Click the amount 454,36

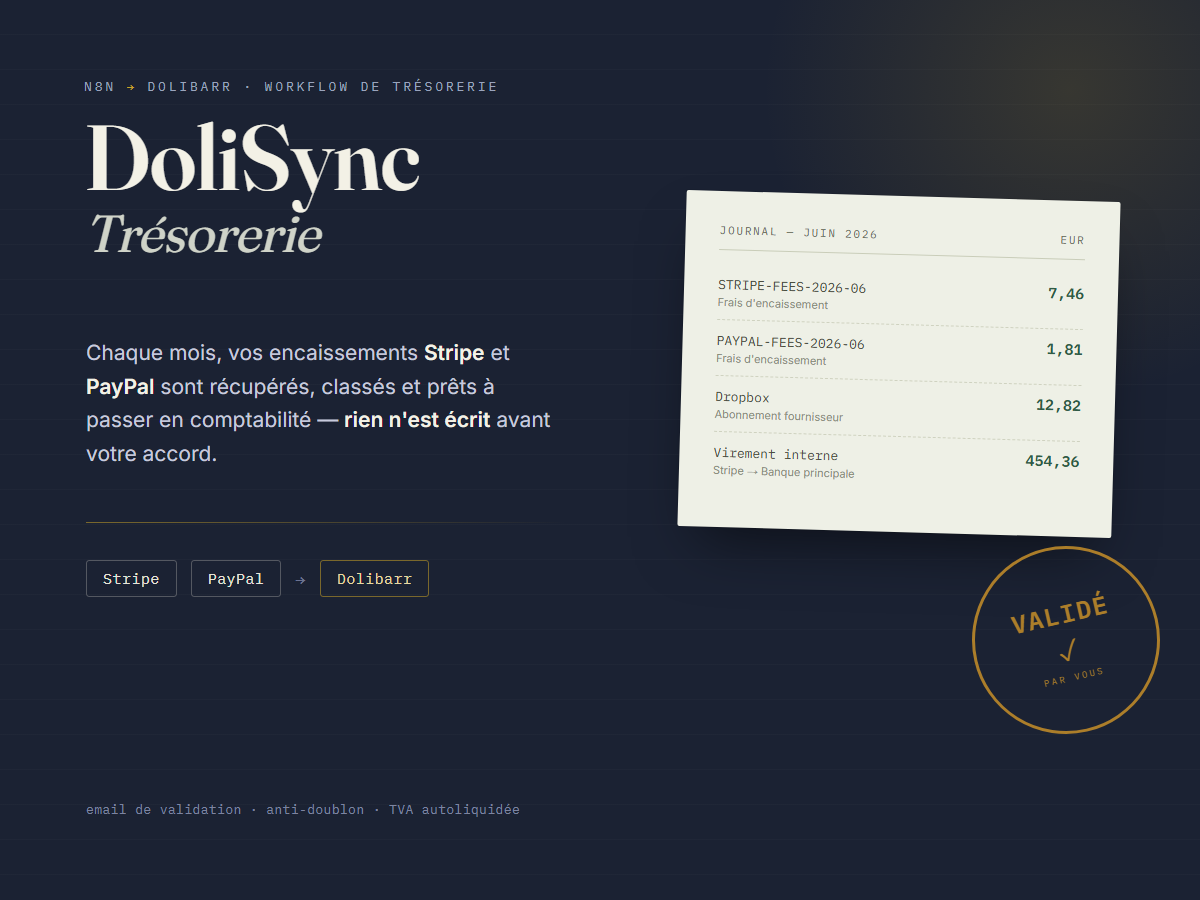1052,461
